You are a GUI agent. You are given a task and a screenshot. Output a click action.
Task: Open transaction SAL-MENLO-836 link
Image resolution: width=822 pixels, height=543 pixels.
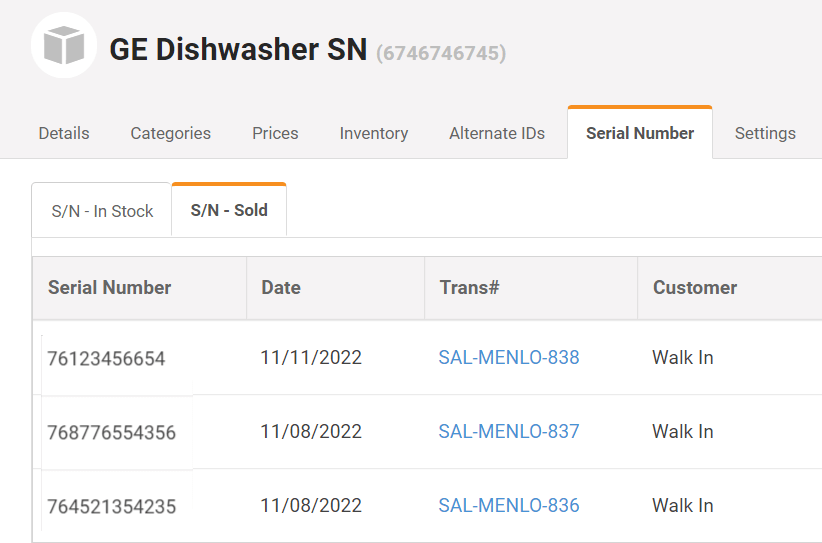(x=509, y=505)
